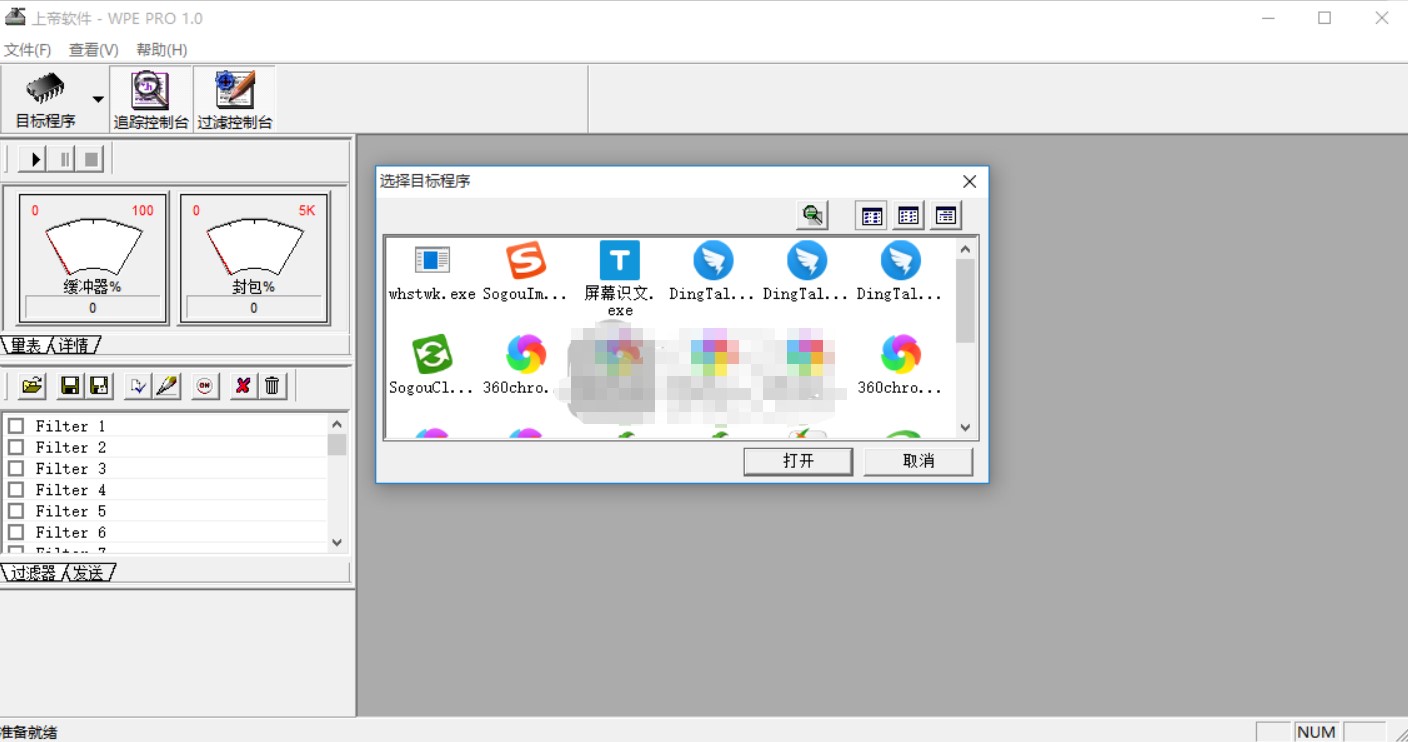Image resolution: width=1408 pixels, height=742 pixels.
Task: Switch dialog to small icons view
Action: (908, 215)
